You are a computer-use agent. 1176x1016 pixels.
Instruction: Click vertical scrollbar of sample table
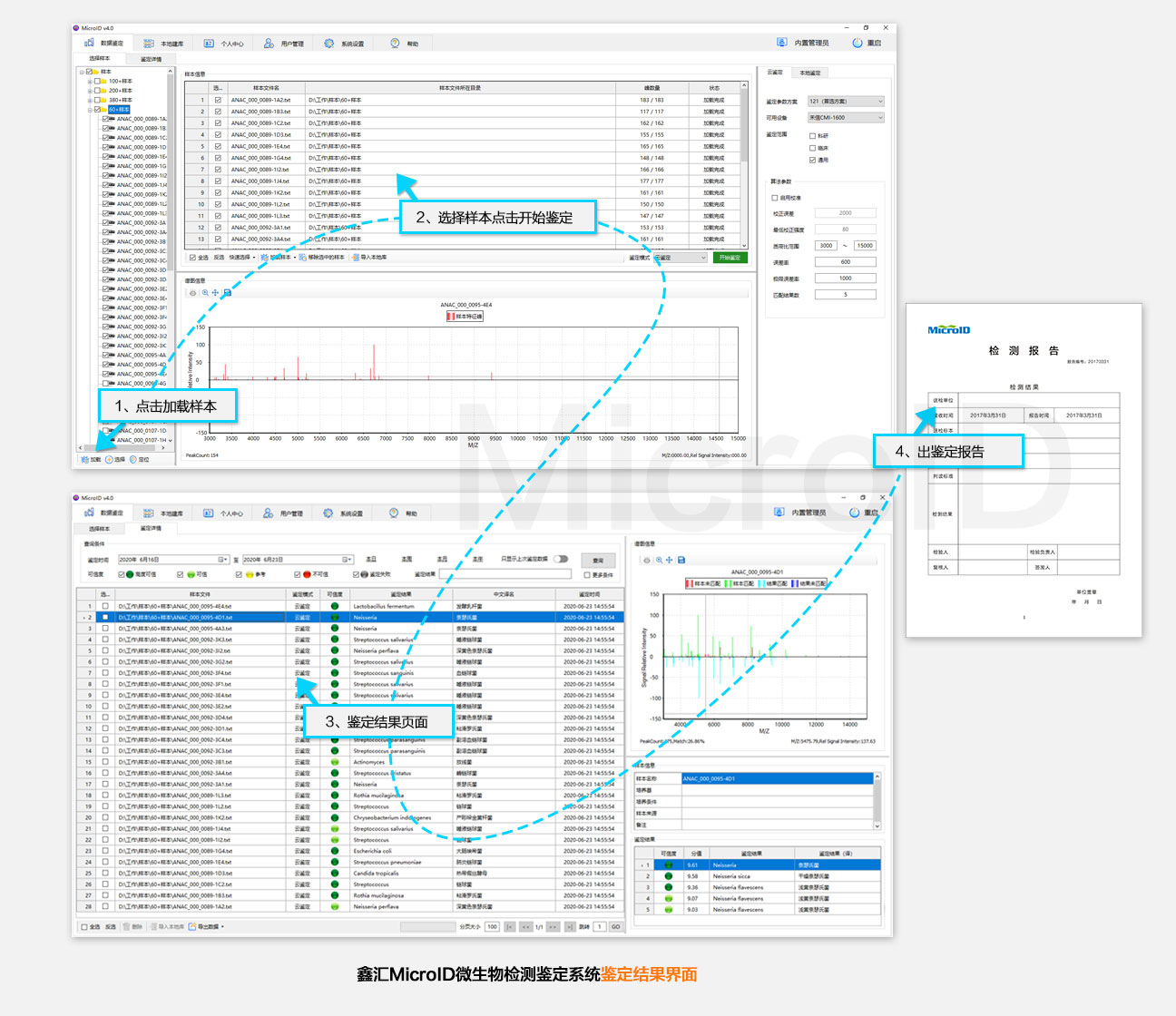[x=745, y=163]
